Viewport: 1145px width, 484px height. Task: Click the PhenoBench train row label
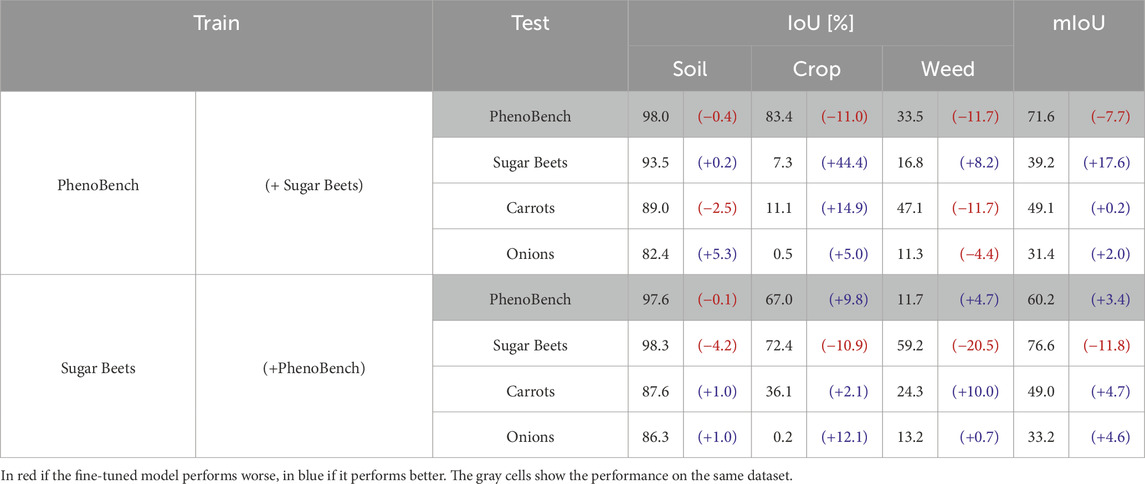[98, 185]
